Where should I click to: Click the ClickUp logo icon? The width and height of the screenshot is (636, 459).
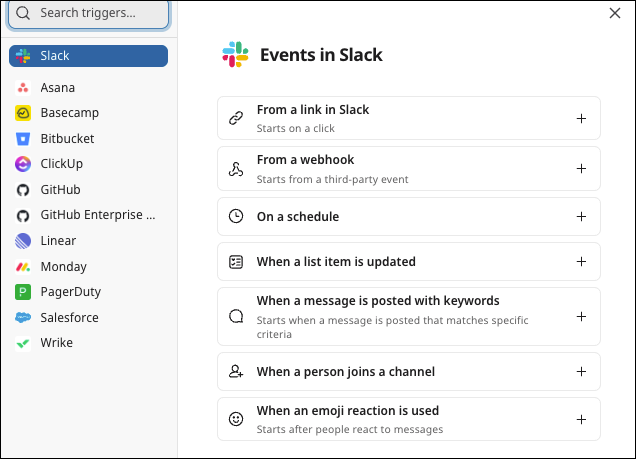tap(23, 164)
